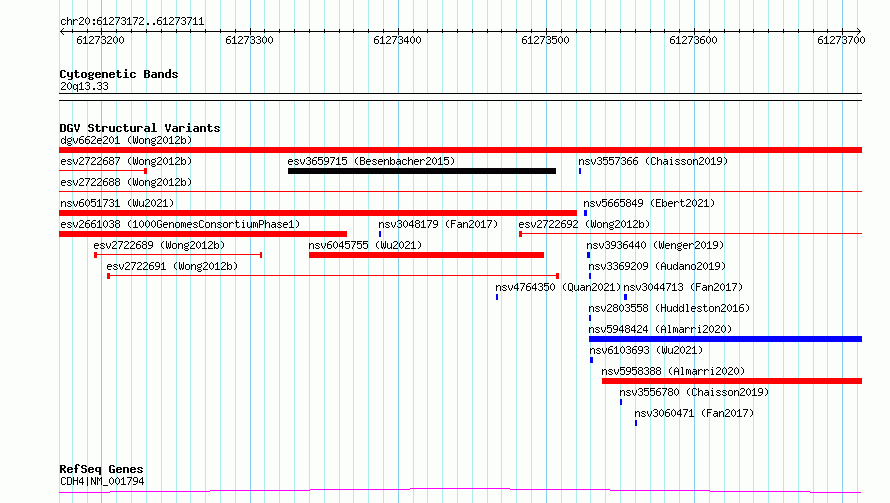Click the red nsv5958388 variant bar
This screenshot has width=890, height=503.
(x=732, y=381)
